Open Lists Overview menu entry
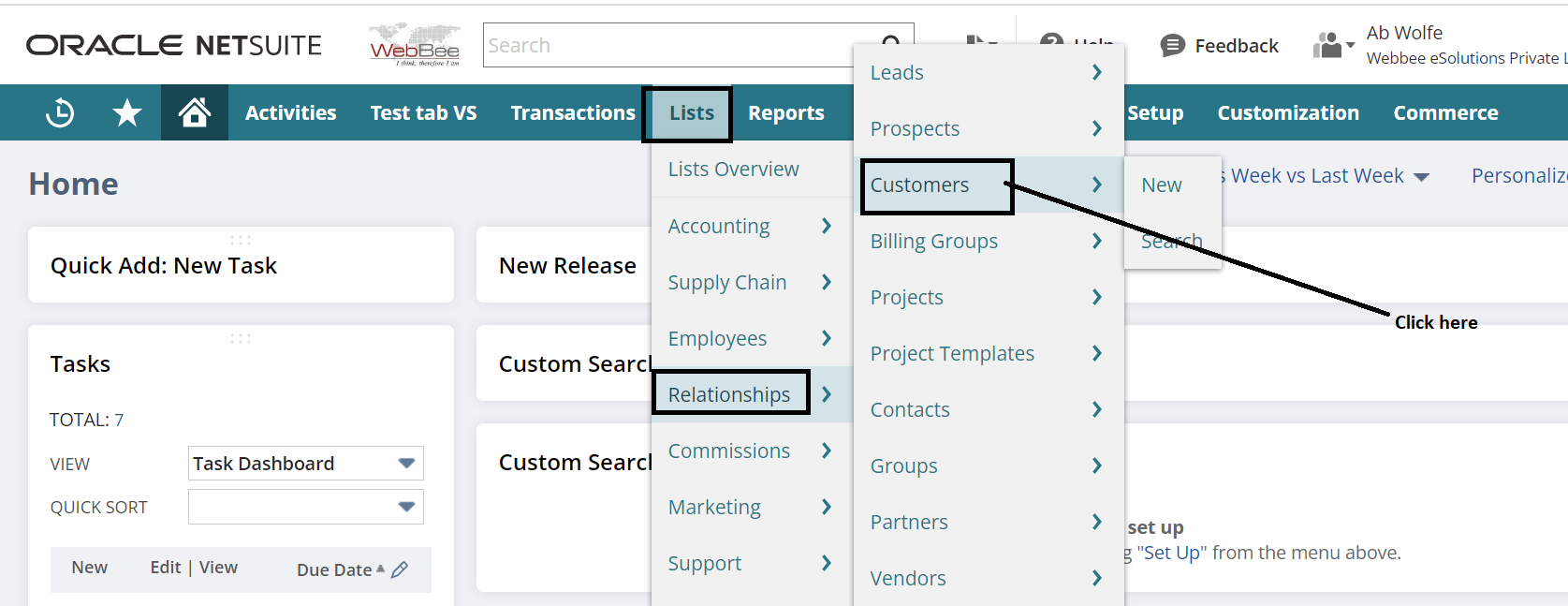Viewport: 1568px width, 606px height. click(x=733, y=170)
